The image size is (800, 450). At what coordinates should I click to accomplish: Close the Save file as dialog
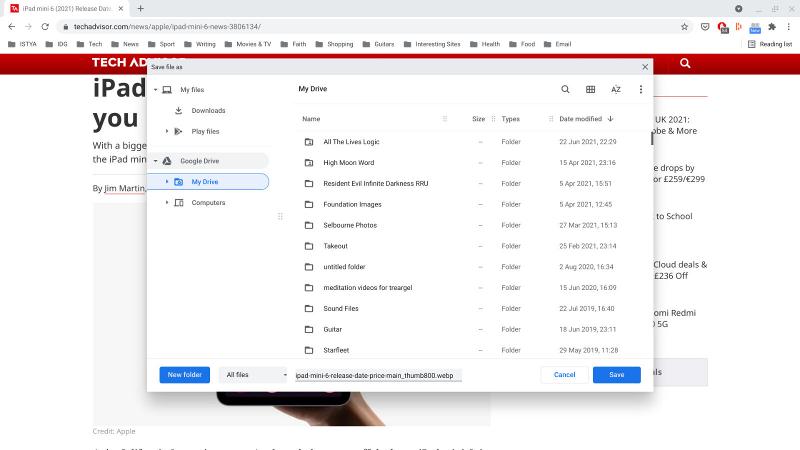645,67
